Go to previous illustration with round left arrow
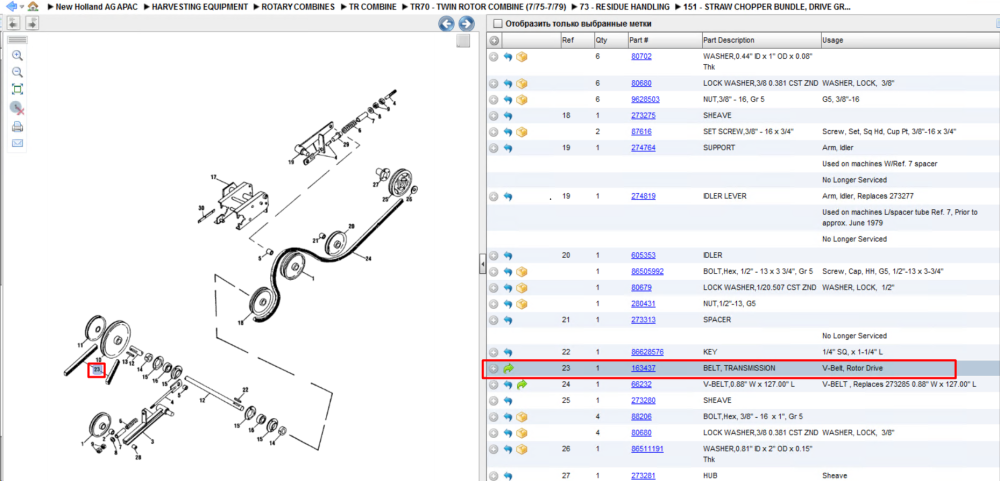The width and height of the screenshot is (1000, 481). click(x=446, y=24)
